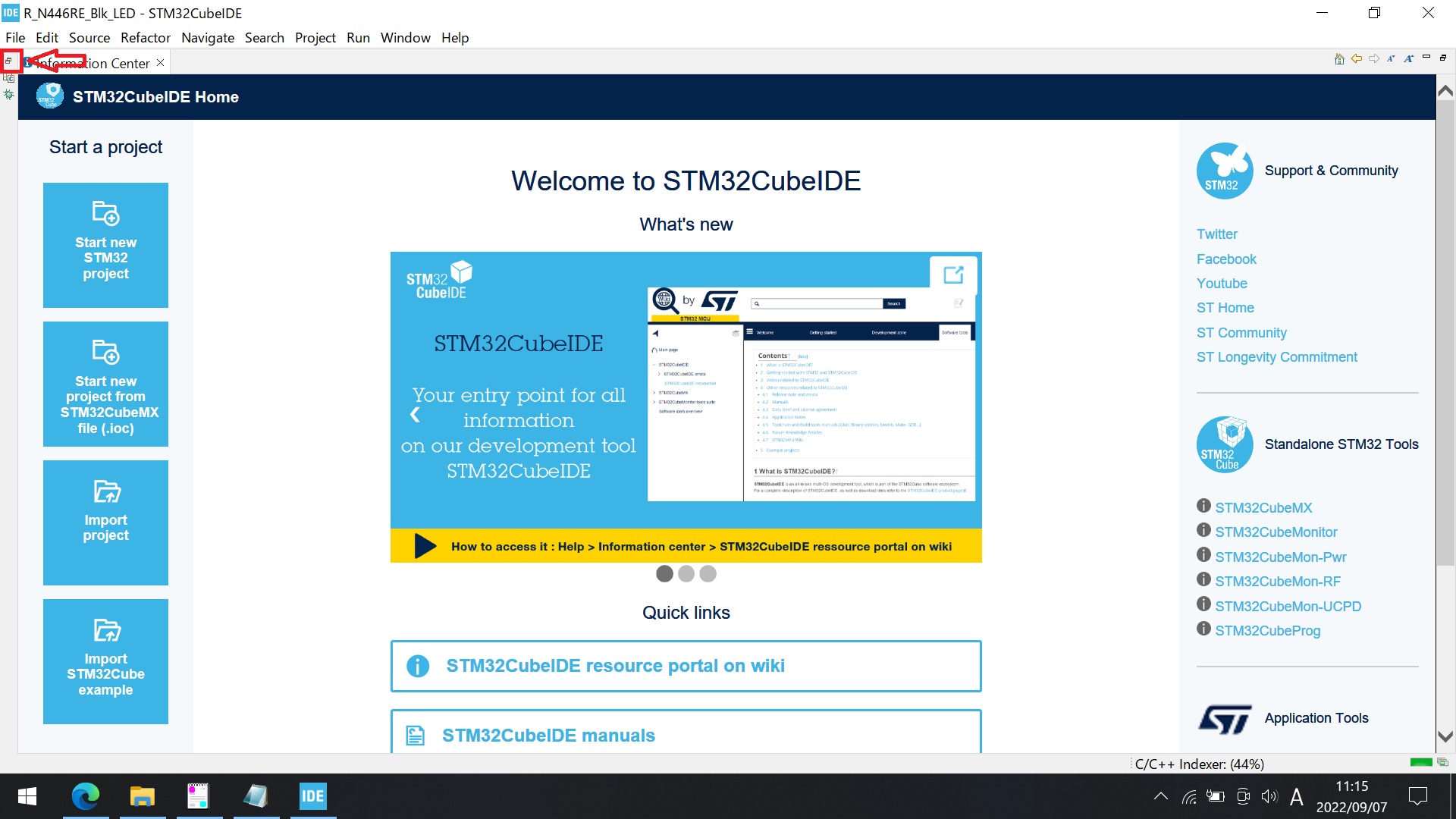
Task: Click the STM32 butterfly Support & Community logo
Action: click(1224, 171)
